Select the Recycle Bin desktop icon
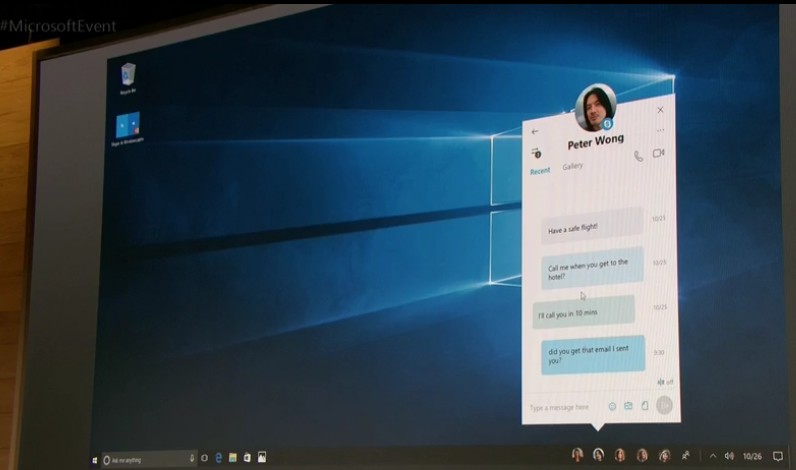 pos(128,78)
